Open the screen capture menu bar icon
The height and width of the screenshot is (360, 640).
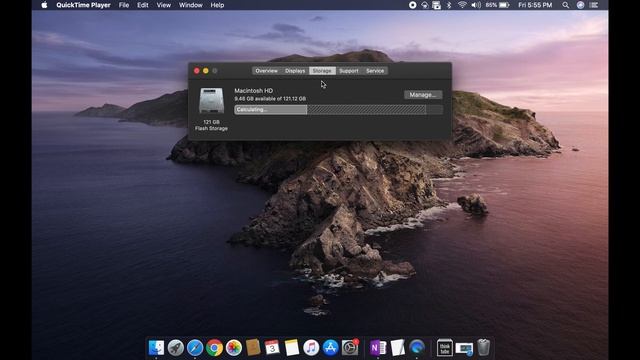coord(436,5)
